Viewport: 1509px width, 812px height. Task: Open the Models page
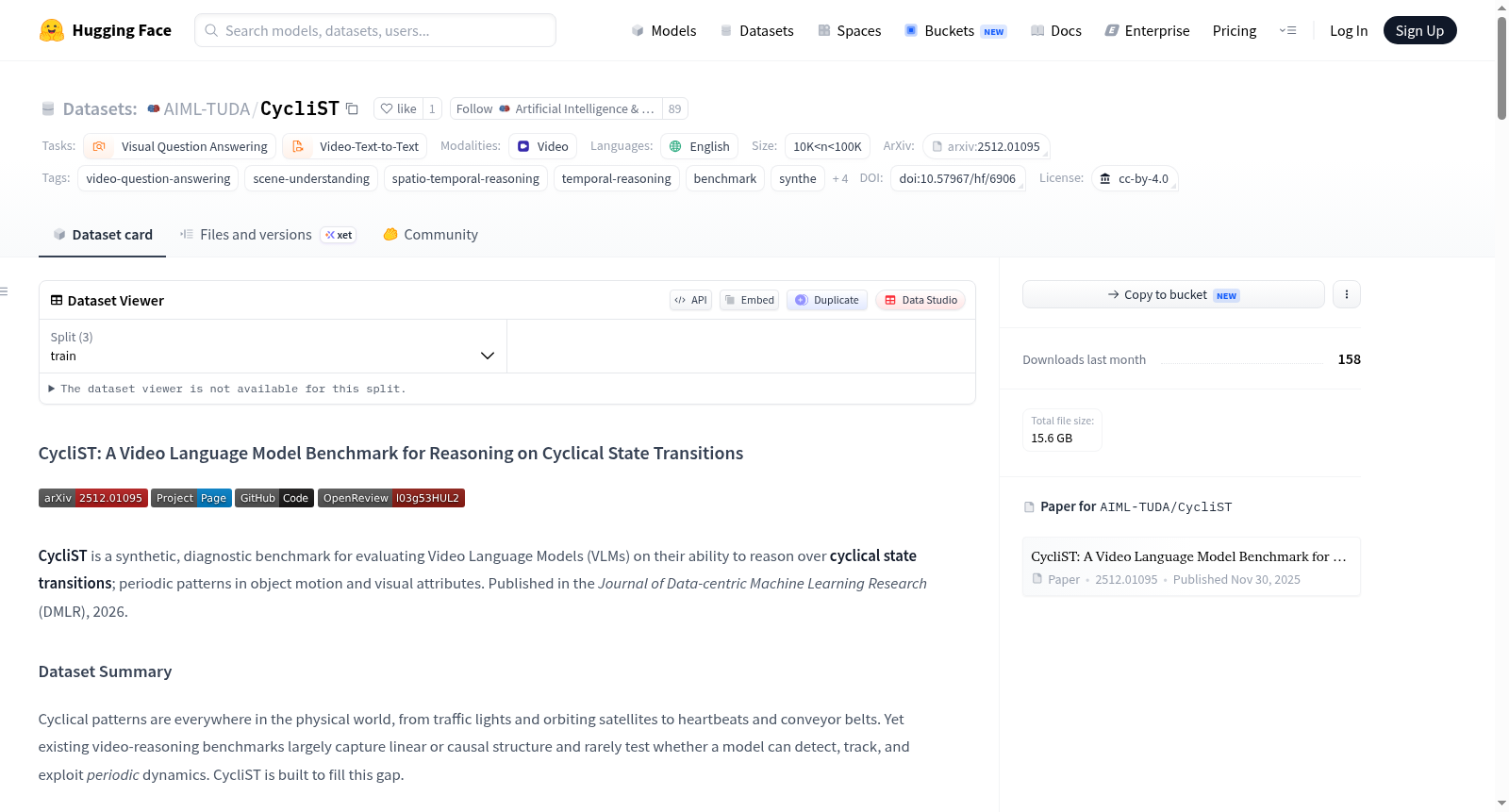pos(664,30)
